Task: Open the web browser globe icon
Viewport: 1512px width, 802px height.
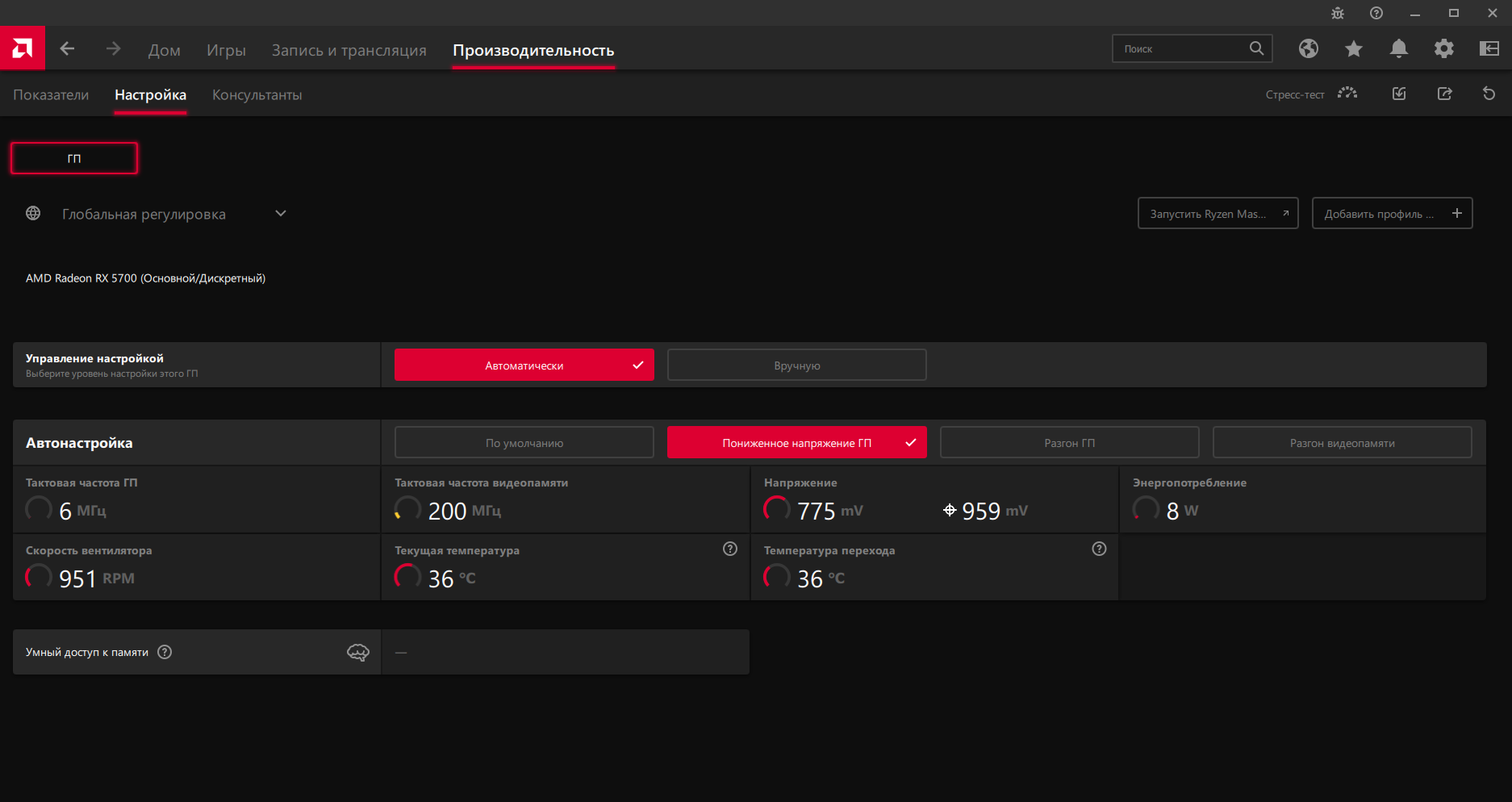Action: (1309, 48)
